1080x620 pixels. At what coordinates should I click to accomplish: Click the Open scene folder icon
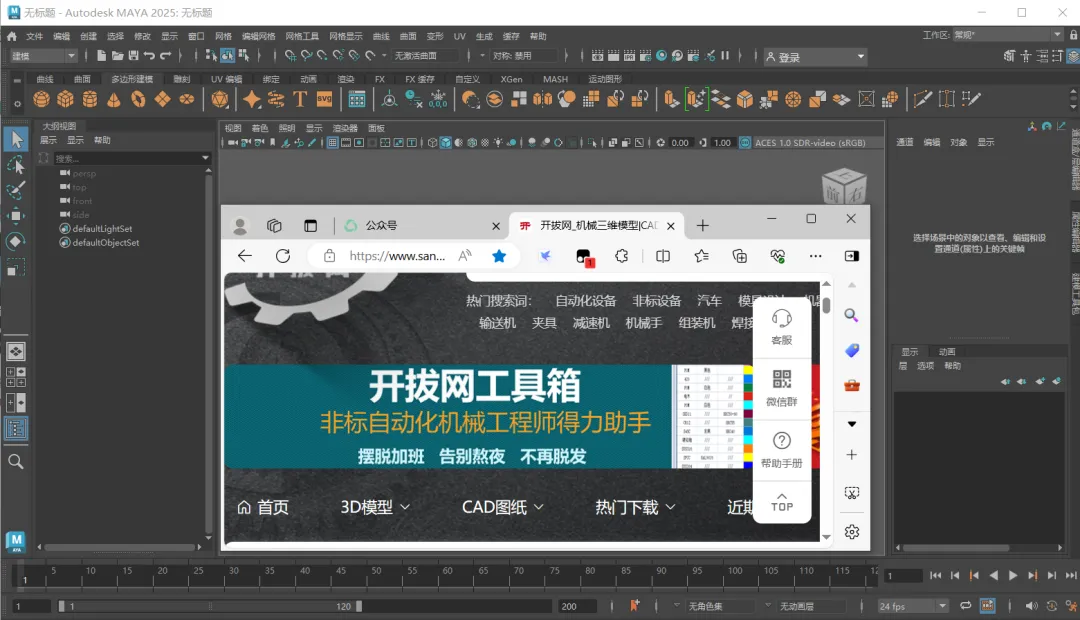(x=118, y=56)
